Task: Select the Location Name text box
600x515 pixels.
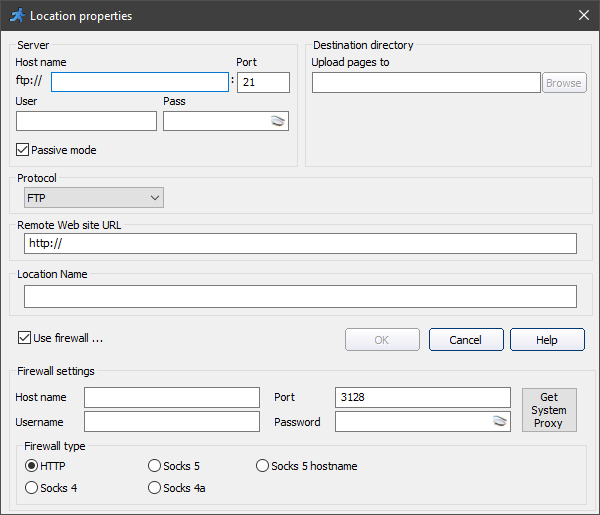Action: (x=300, y=296)
